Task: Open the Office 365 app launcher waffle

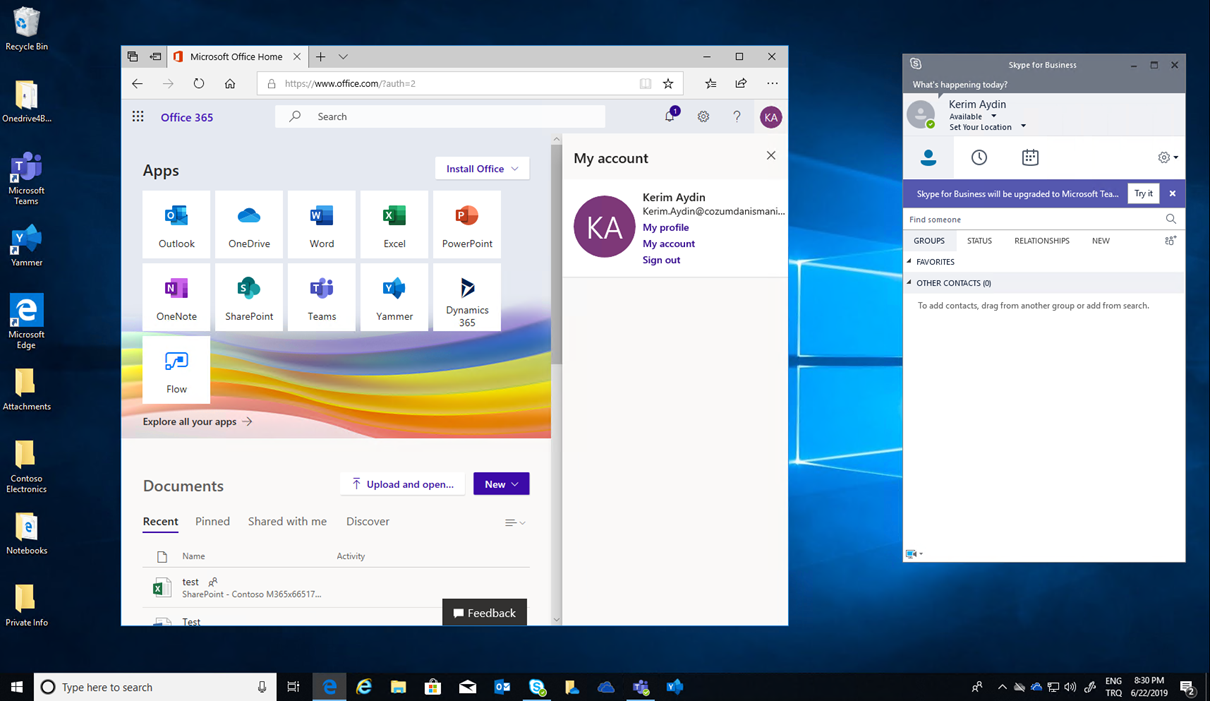Action: tap(138, 117)
